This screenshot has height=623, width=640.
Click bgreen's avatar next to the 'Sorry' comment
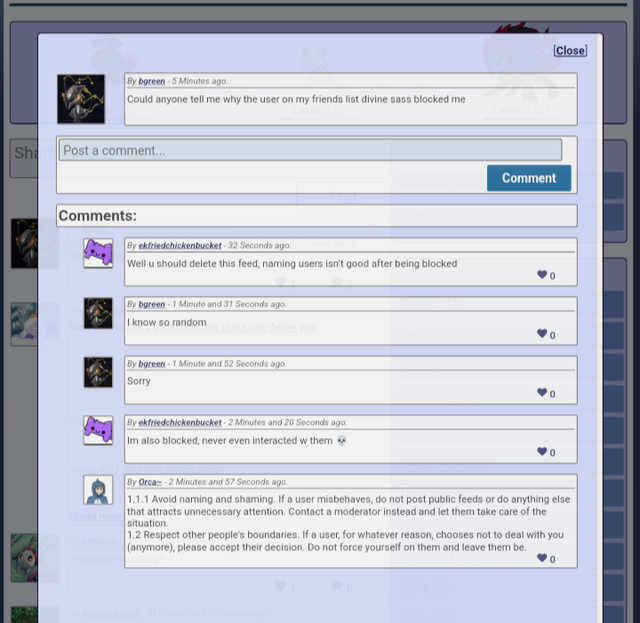pos(98,372)
